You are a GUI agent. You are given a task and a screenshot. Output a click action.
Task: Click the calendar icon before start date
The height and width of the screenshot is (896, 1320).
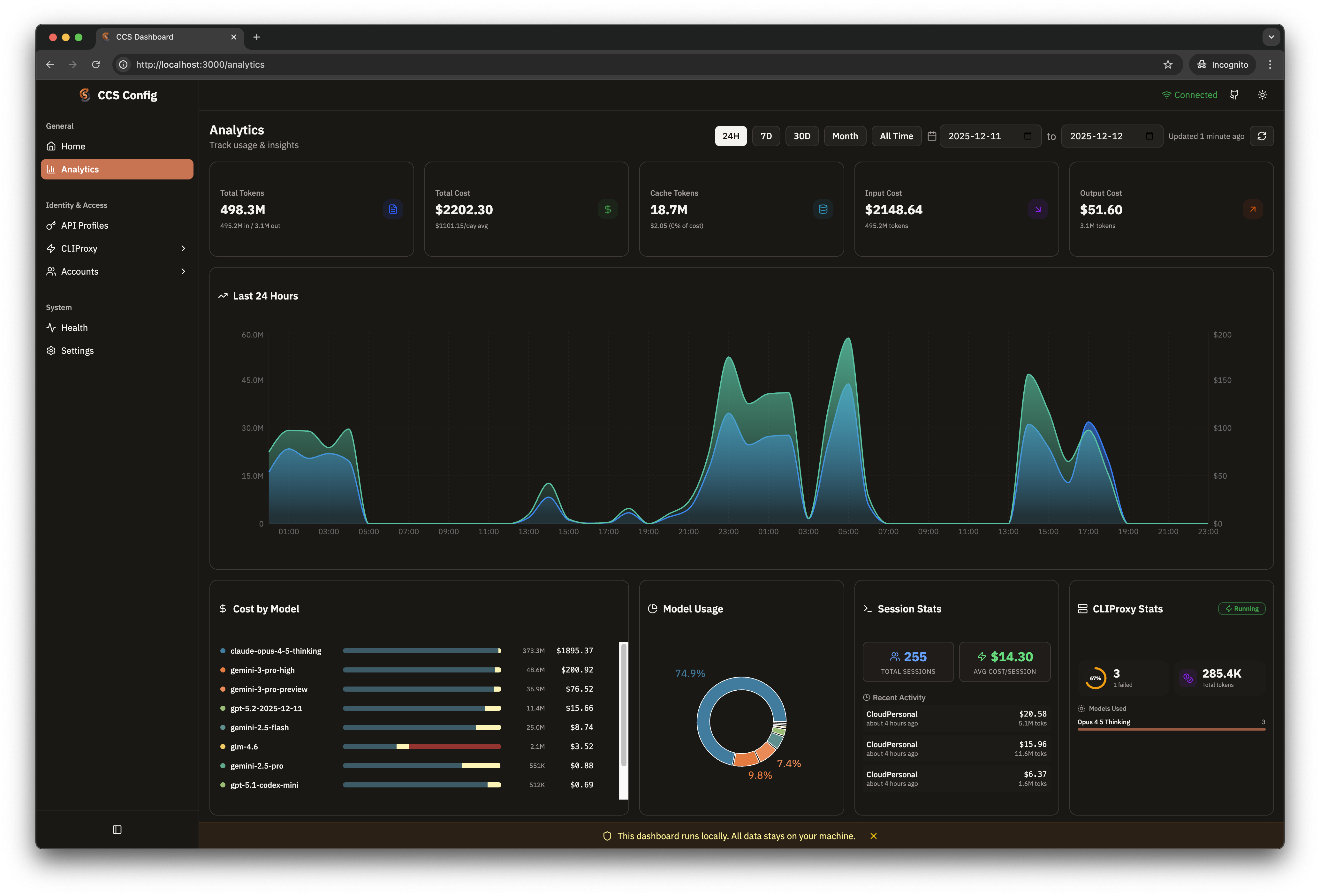(x=931, y=136)
